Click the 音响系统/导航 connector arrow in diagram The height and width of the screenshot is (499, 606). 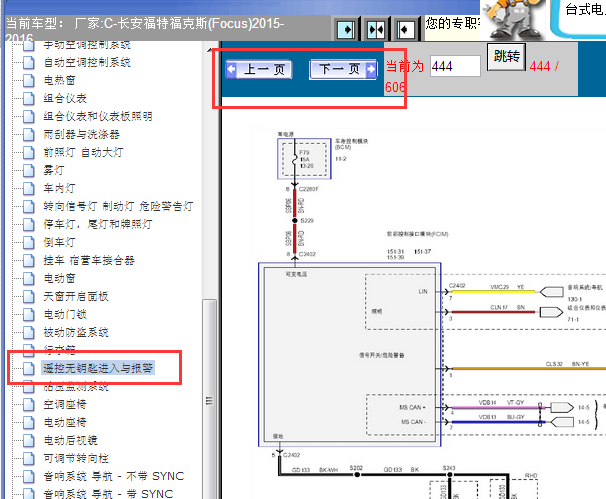click(552, 292)
